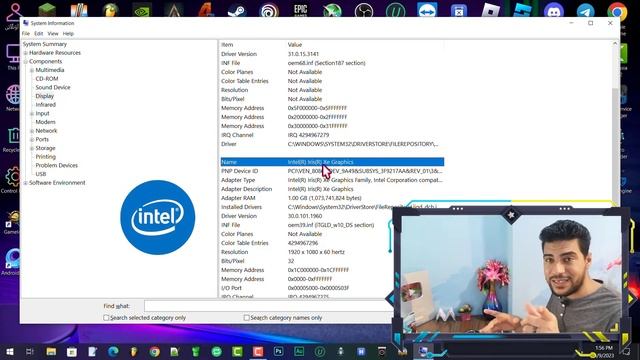The image size is (640, 360).
Task: Open File Explorer from the taskbar
Action: click(51, 351)
